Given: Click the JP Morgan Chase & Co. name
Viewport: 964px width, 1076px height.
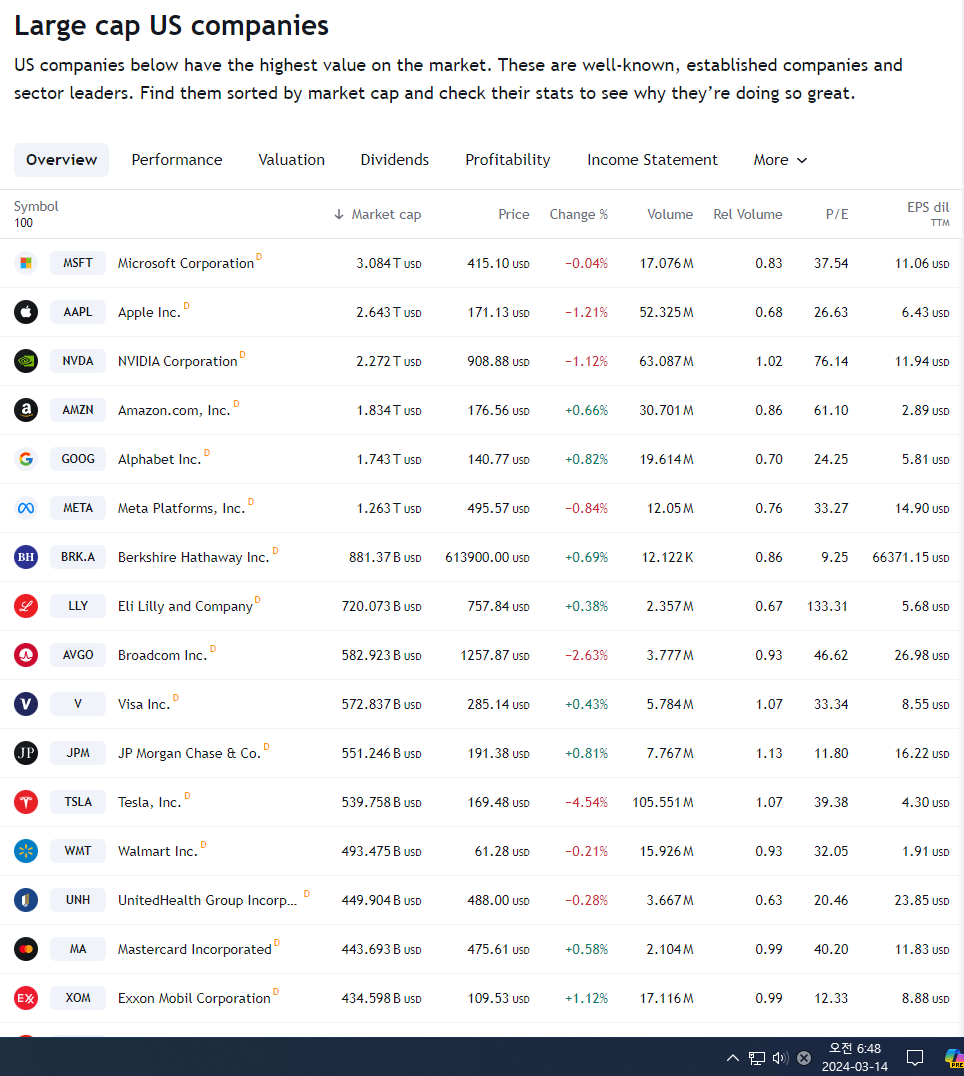Looking at the screenshot, I should coord(189,753).
